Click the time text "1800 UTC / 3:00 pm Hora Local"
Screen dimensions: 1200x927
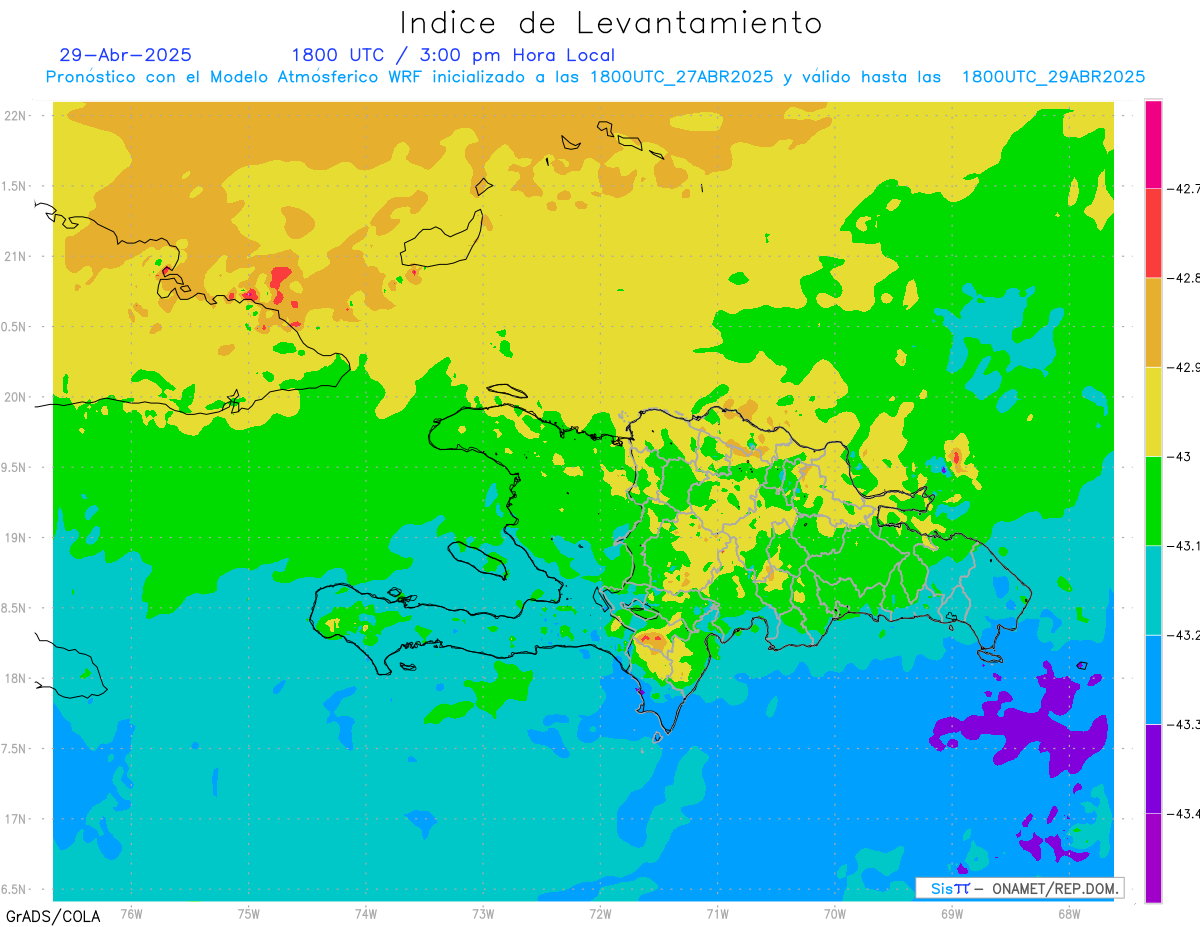pos(453,55)
